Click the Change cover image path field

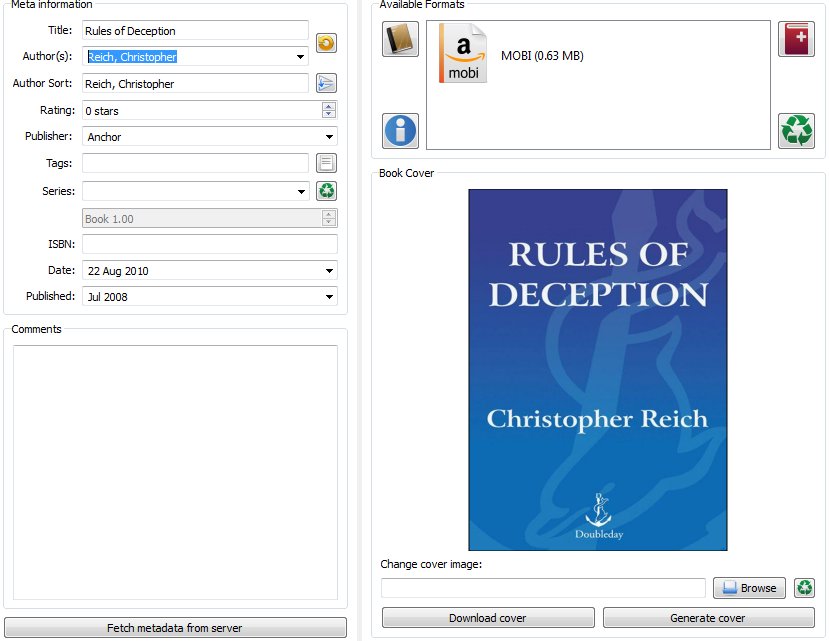click(544, 588)
